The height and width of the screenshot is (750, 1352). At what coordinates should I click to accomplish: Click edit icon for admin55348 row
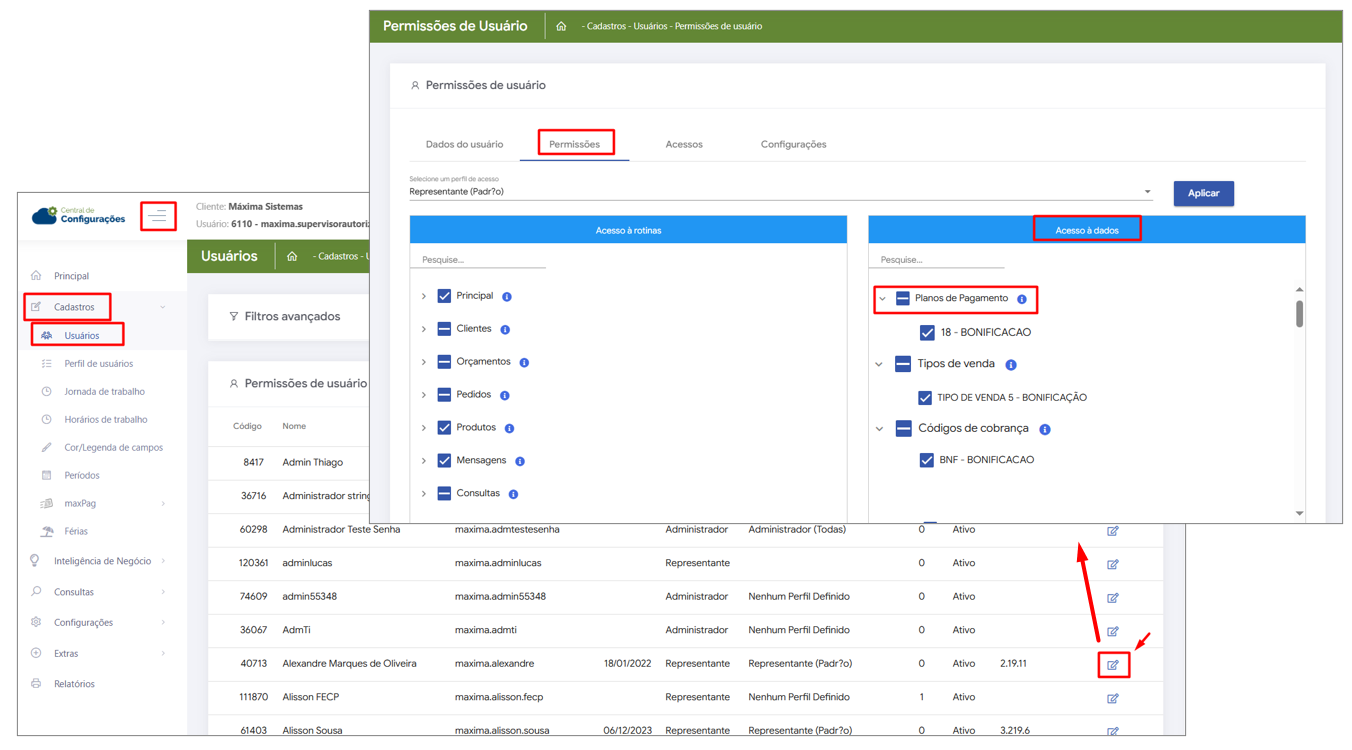pyautogui.click(x=1113, y=598)
